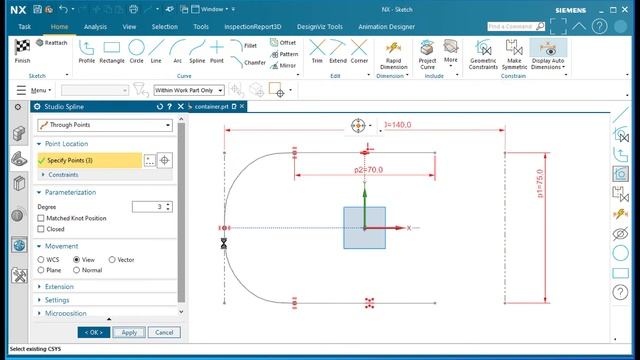Open the Through Points type dropdown

[x=105, y=125]
